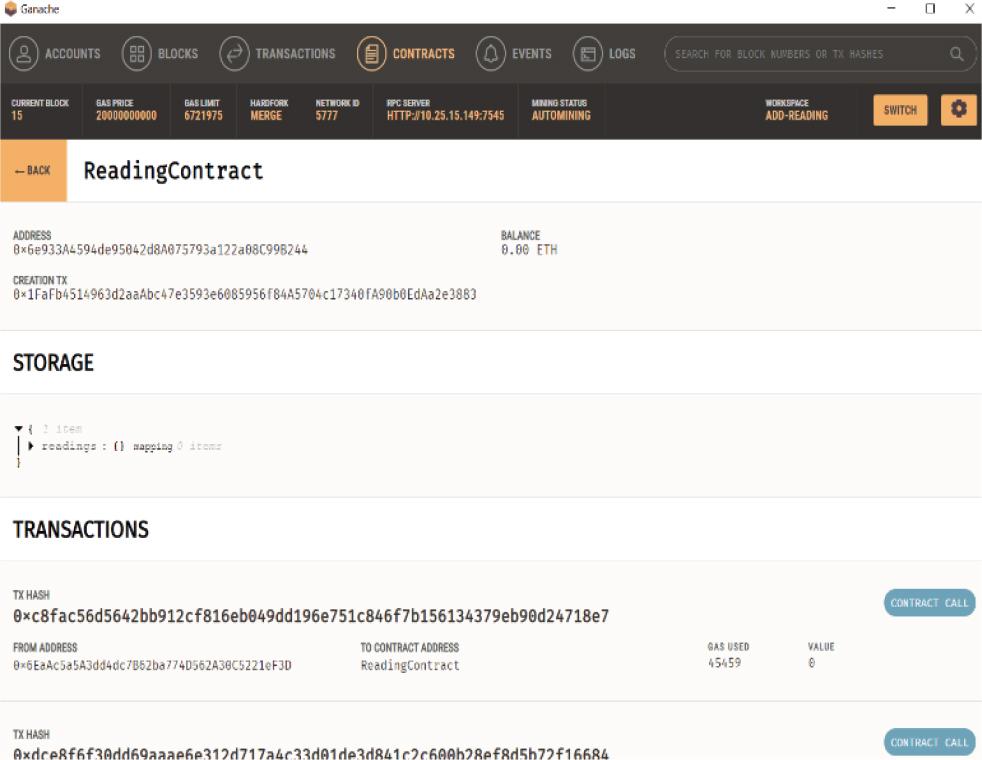Click the Transactions arrows icon
The image size is (982, 760).
tap(234, 54)
